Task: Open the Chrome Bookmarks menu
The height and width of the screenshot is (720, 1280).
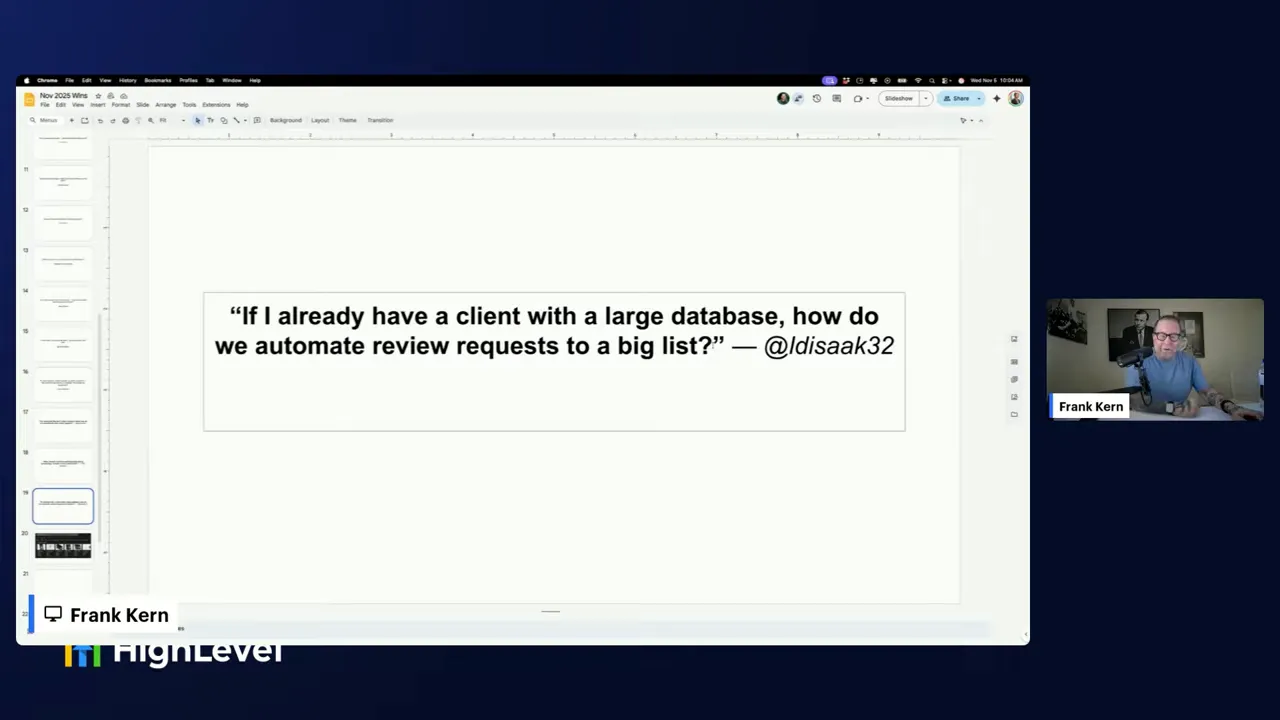Action: coord(157,80)
